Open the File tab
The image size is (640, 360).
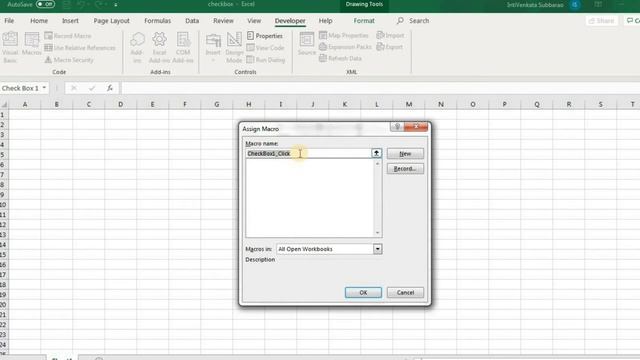click(9, 21)
